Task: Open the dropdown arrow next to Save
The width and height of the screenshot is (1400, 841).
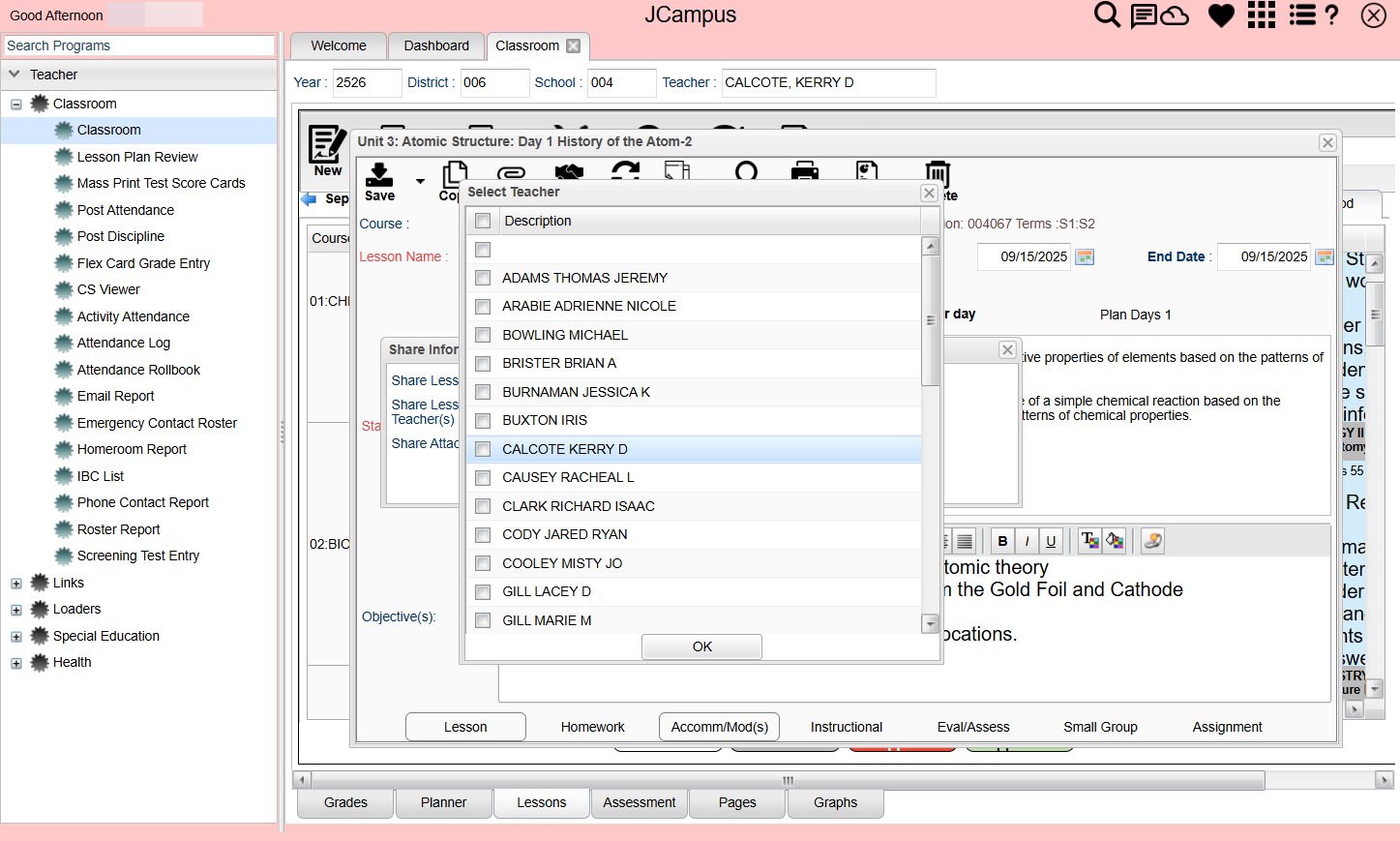Action: click(420, 181)
